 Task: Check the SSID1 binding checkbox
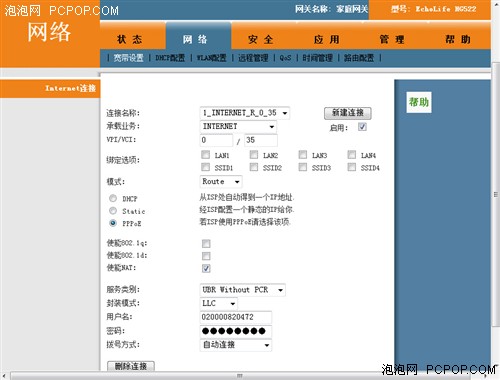pyautogui.click(x=206, y=167)
